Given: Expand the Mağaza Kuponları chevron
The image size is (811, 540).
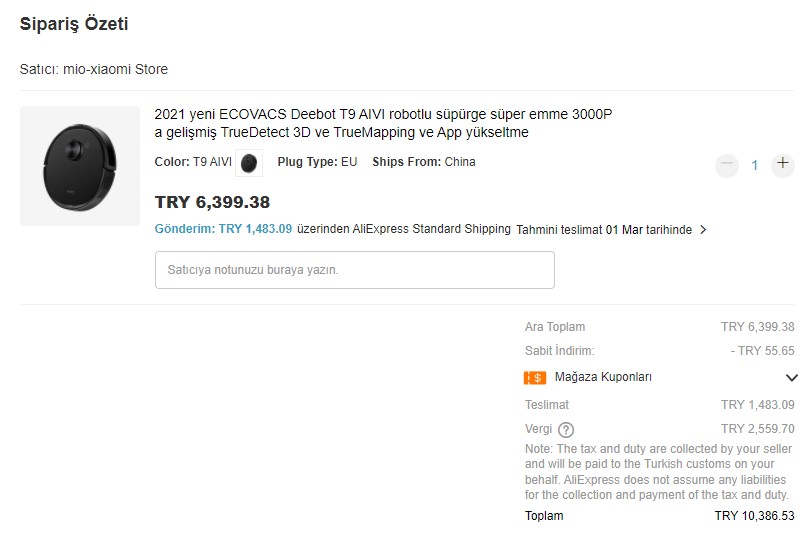Looking at the screenshot, I should (x=791, y=378).
